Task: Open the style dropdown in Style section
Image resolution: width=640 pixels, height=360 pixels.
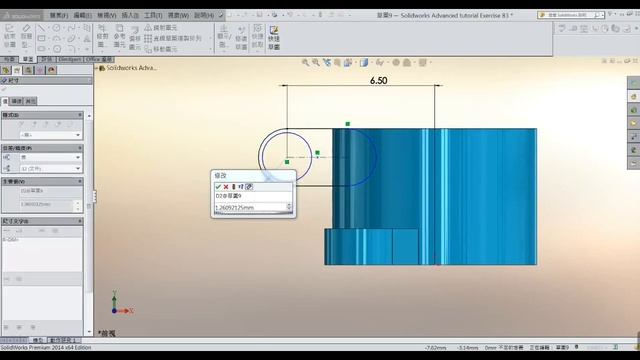Action: pos(50,135)
